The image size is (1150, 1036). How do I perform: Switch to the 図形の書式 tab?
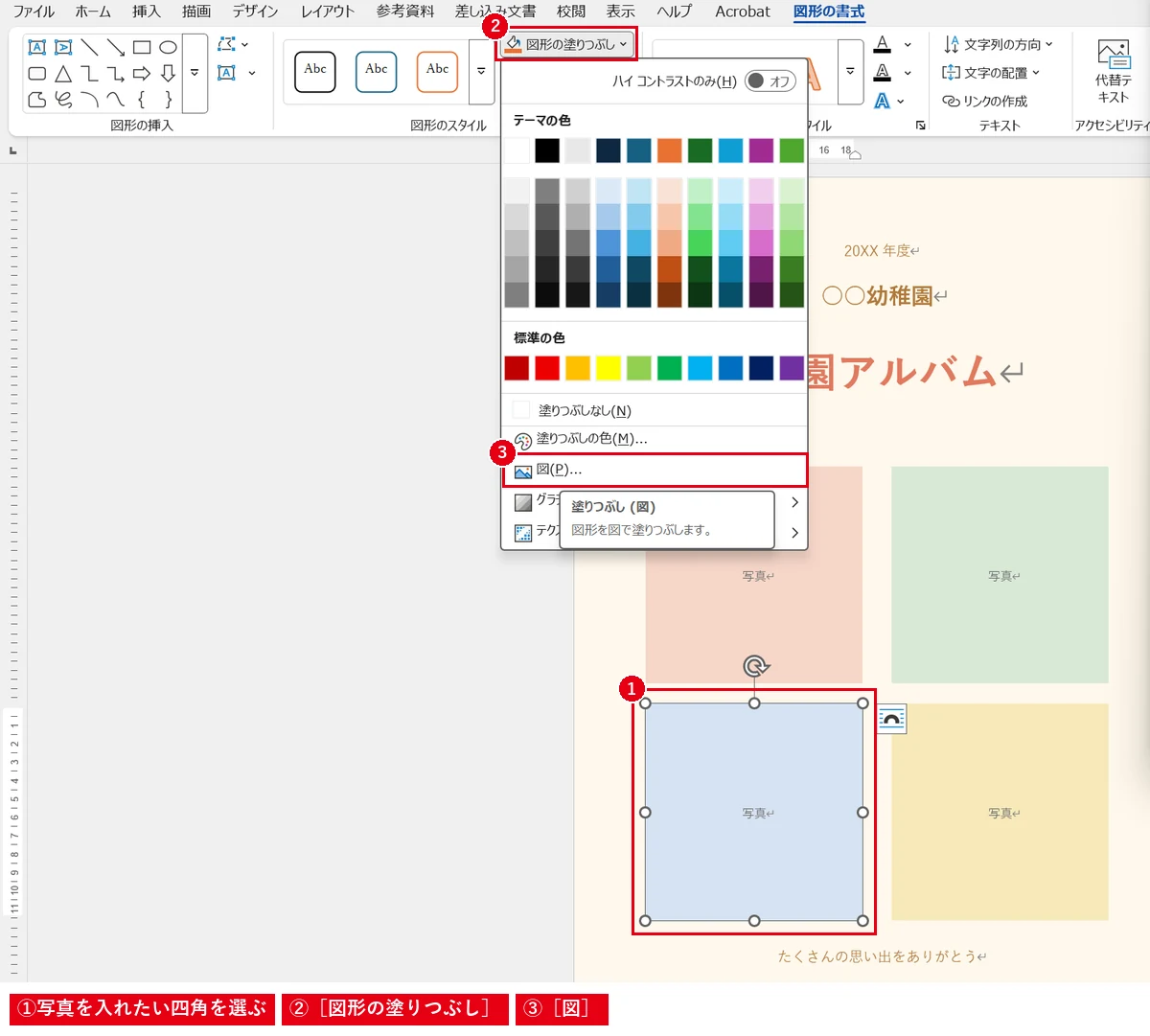829,12
